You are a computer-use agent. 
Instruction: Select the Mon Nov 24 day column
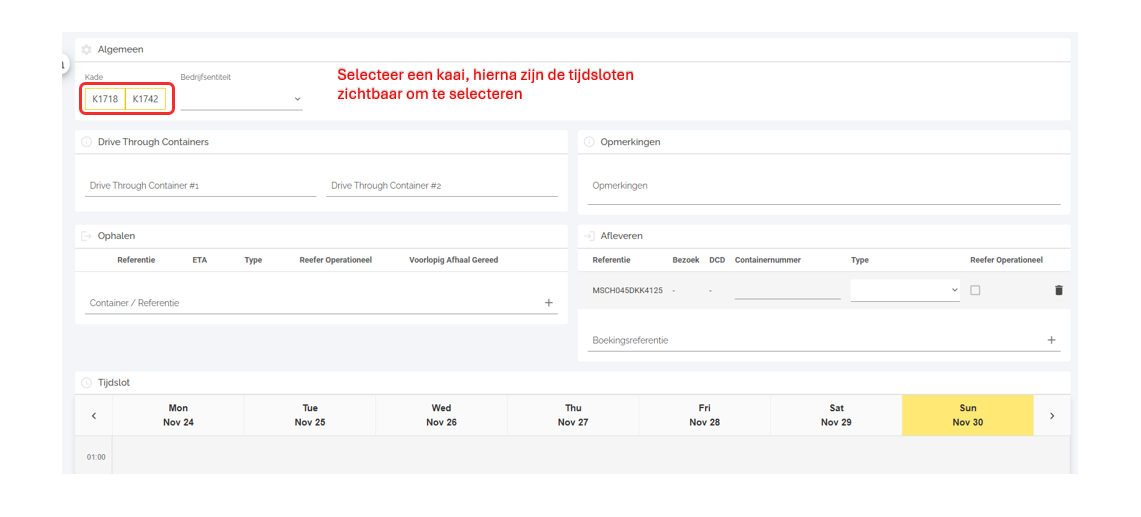pyautogui.click(x=178, y=415)
